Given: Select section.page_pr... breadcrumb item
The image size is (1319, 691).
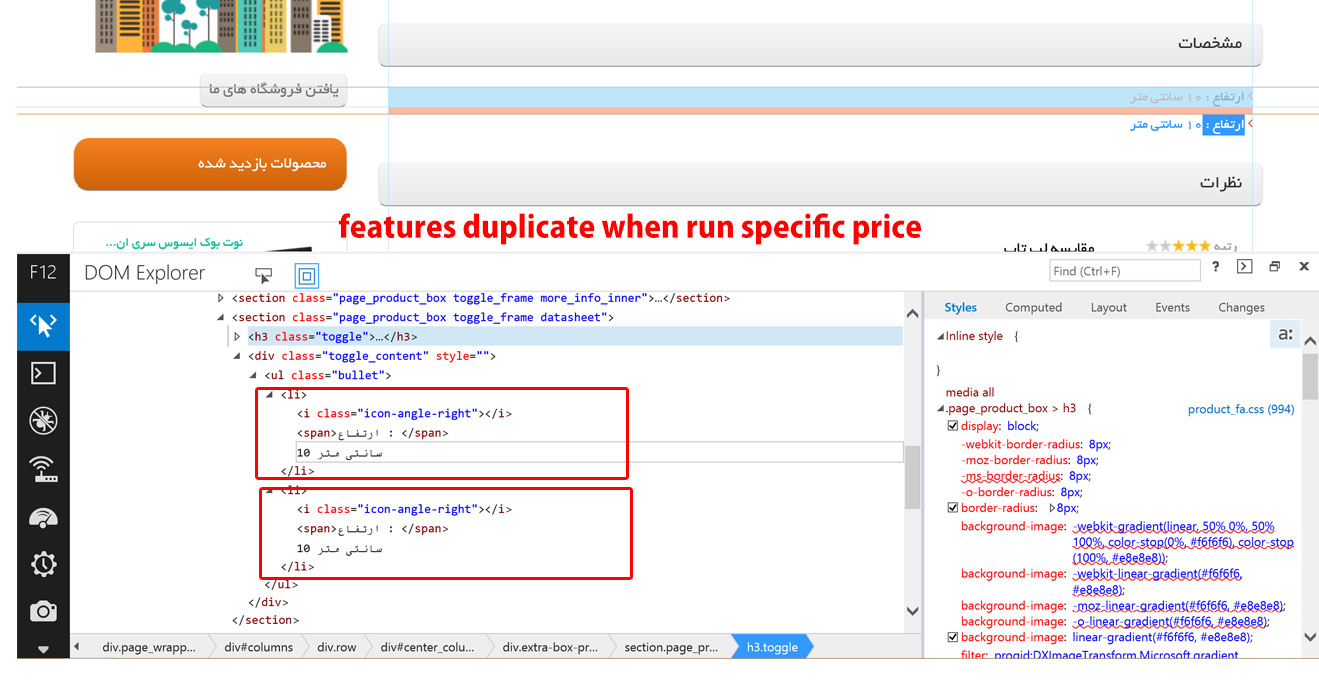Looking at the screenshot, I should [670, 647].
